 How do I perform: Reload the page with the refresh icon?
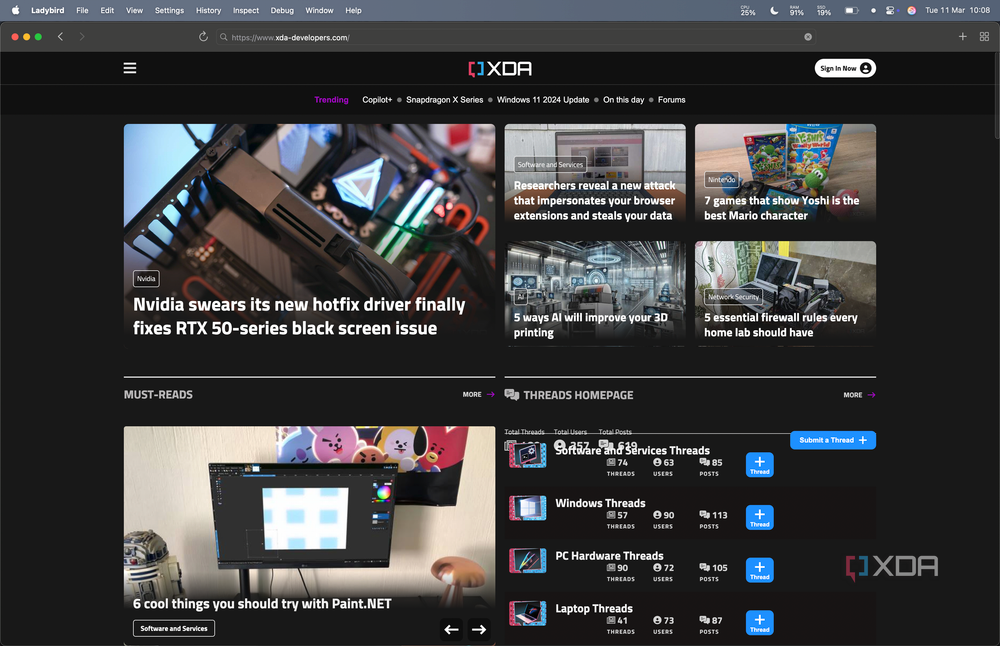[203, 37]
